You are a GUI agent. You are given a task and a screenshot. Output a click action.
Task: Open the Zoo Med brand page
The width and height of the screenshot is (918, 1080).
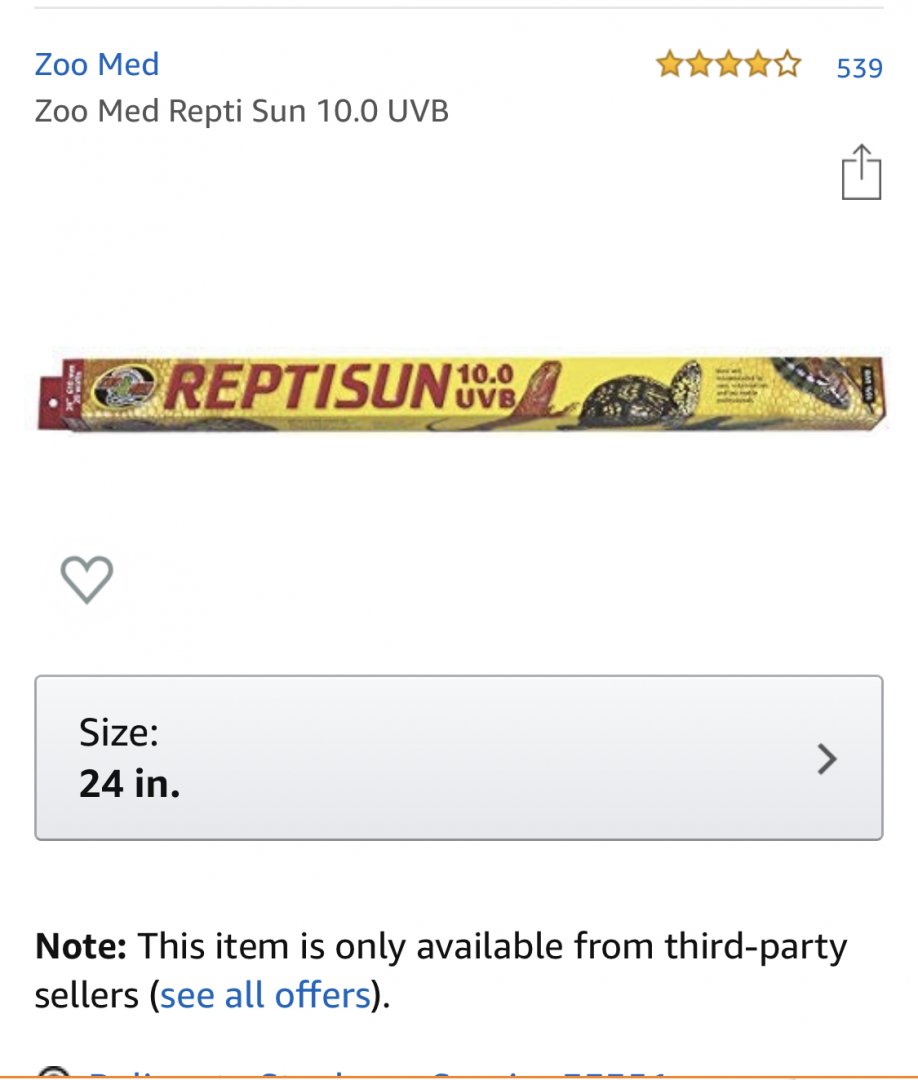(x=97, y=65)
